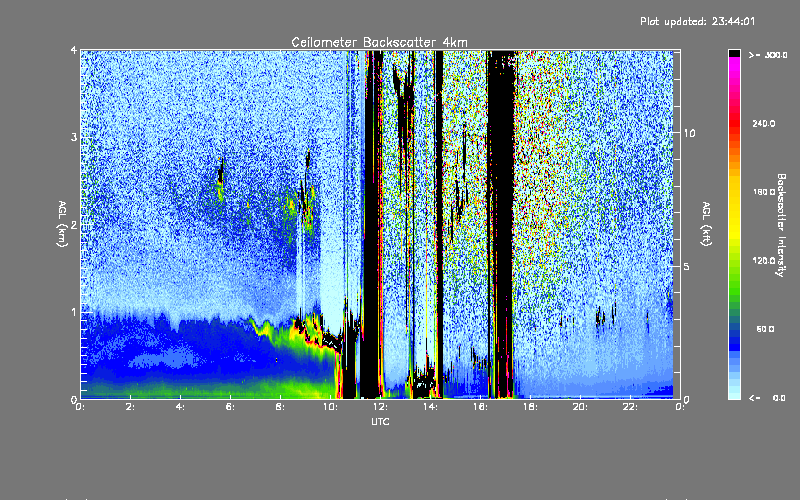The width and height of the screenshot is (800, 500).
Task: Click the "240.0" colorbar label
Action: (764, 123)
